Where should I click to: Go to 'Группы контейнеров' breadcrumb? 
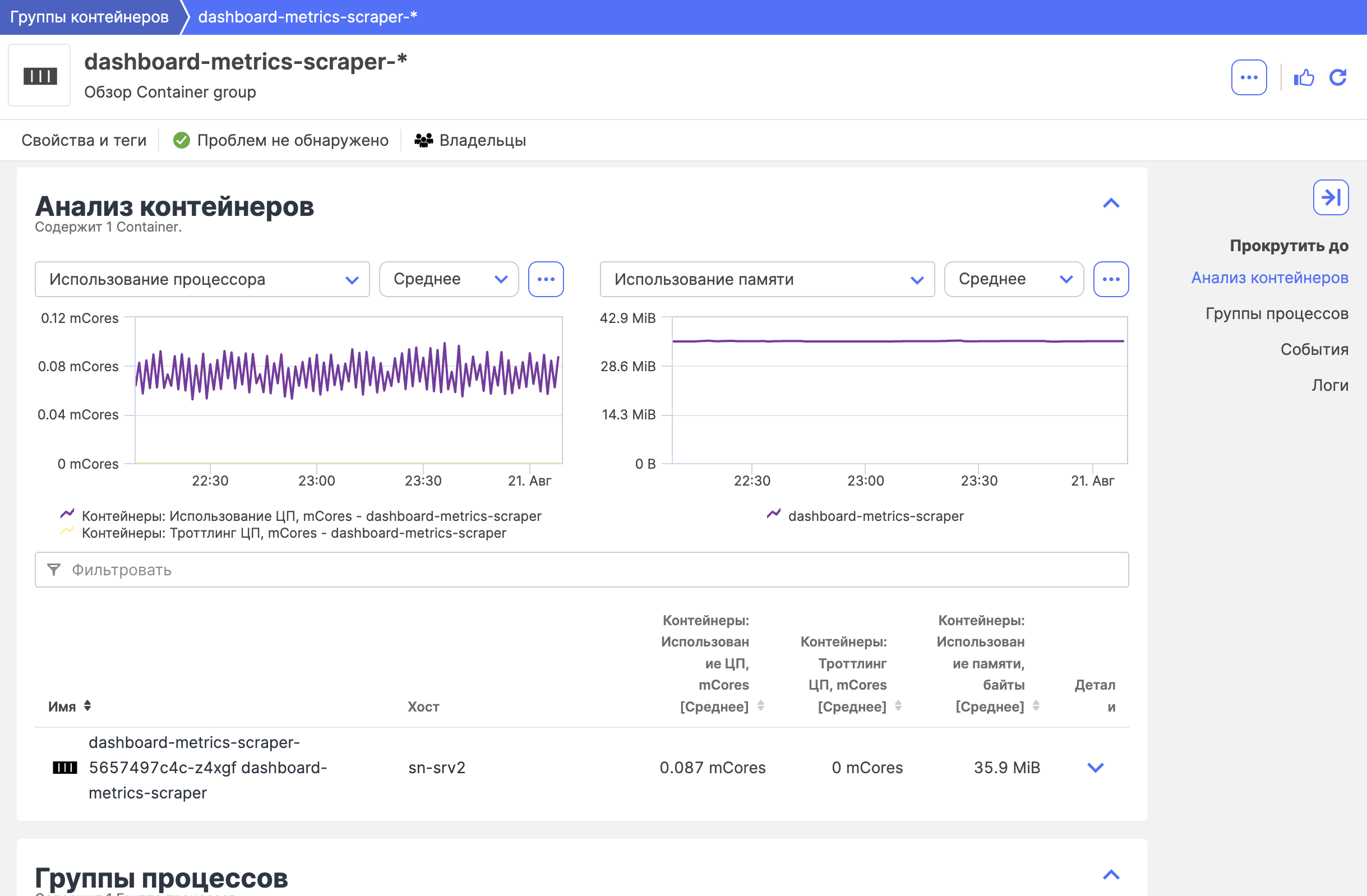point(90,17)
